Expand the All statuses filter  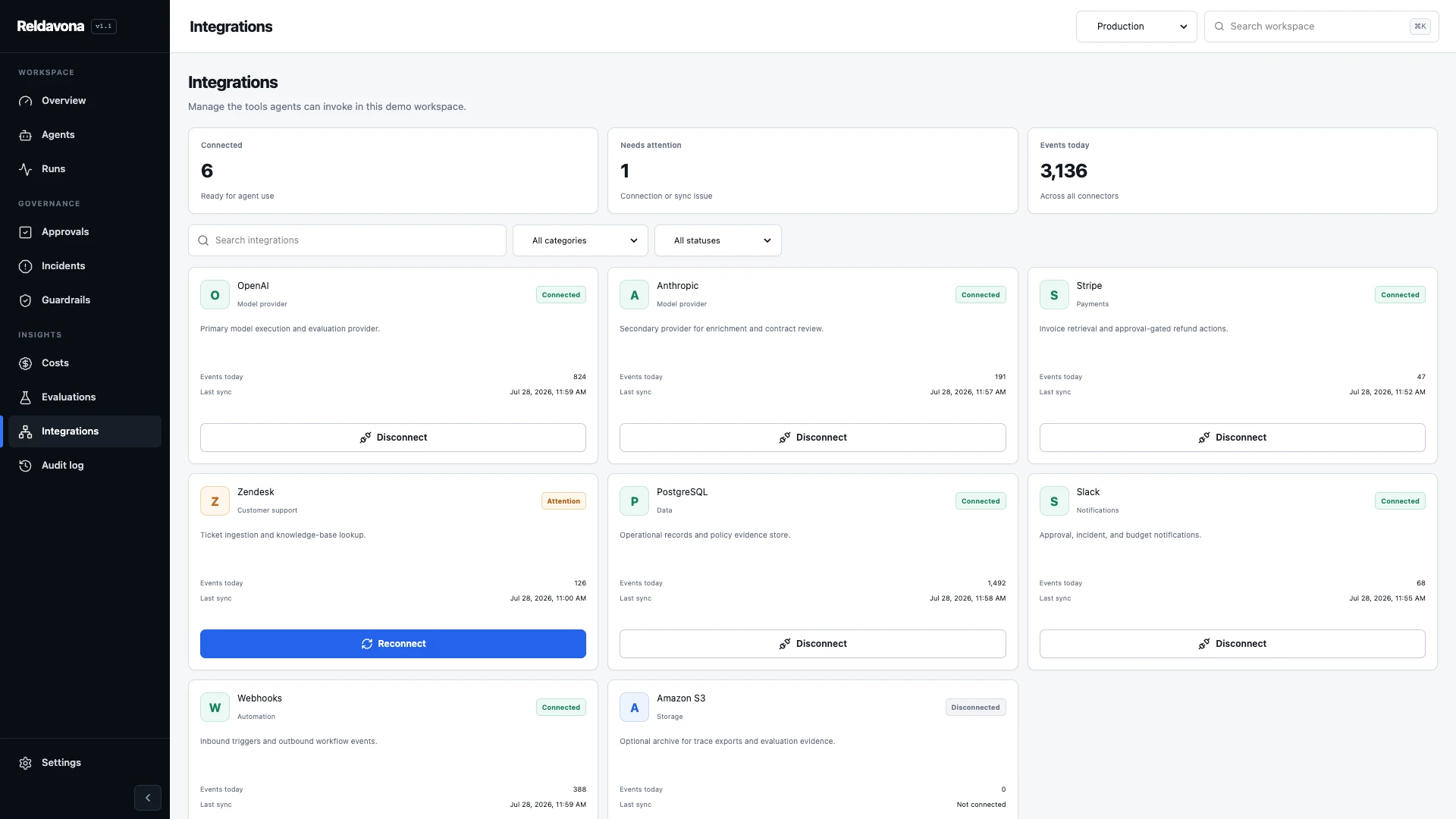pos(717,240)
